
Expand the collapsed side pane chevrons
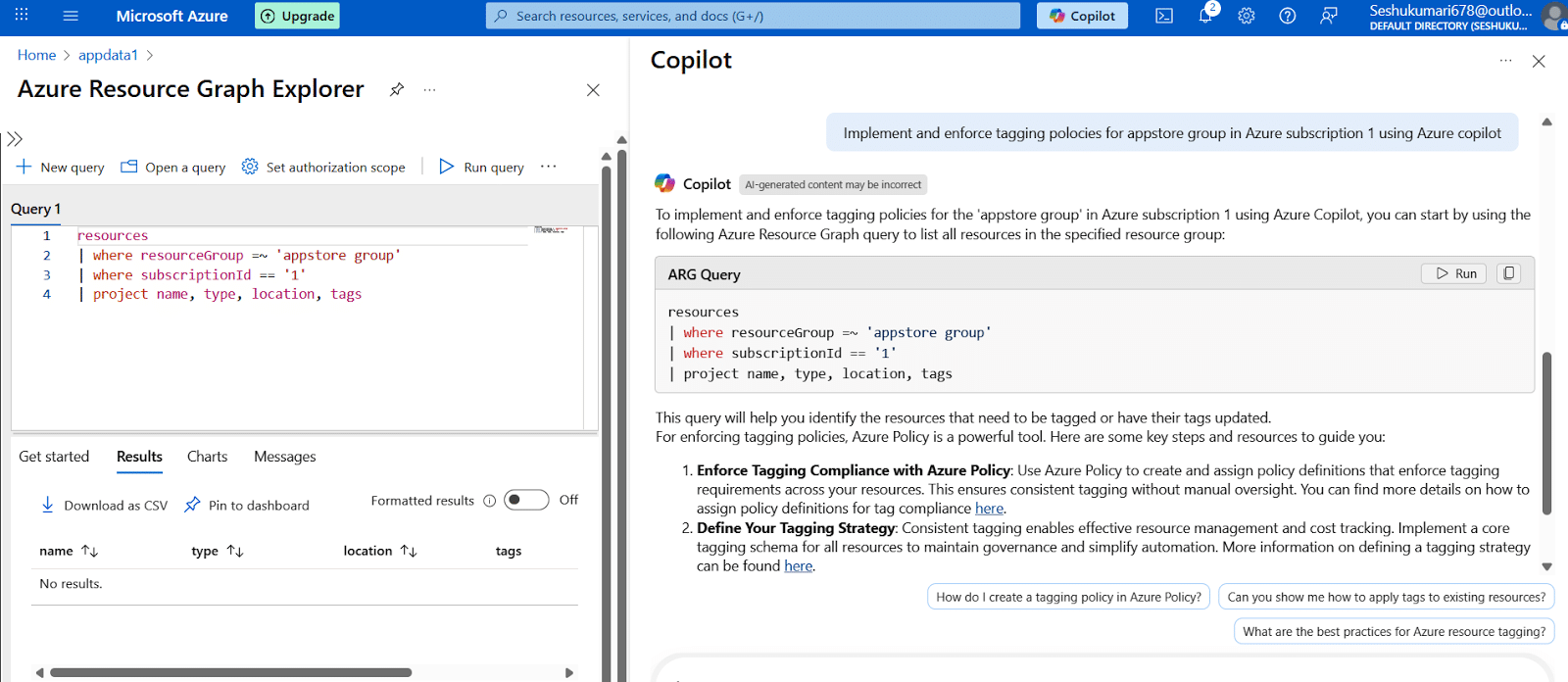tap(15, 139)
